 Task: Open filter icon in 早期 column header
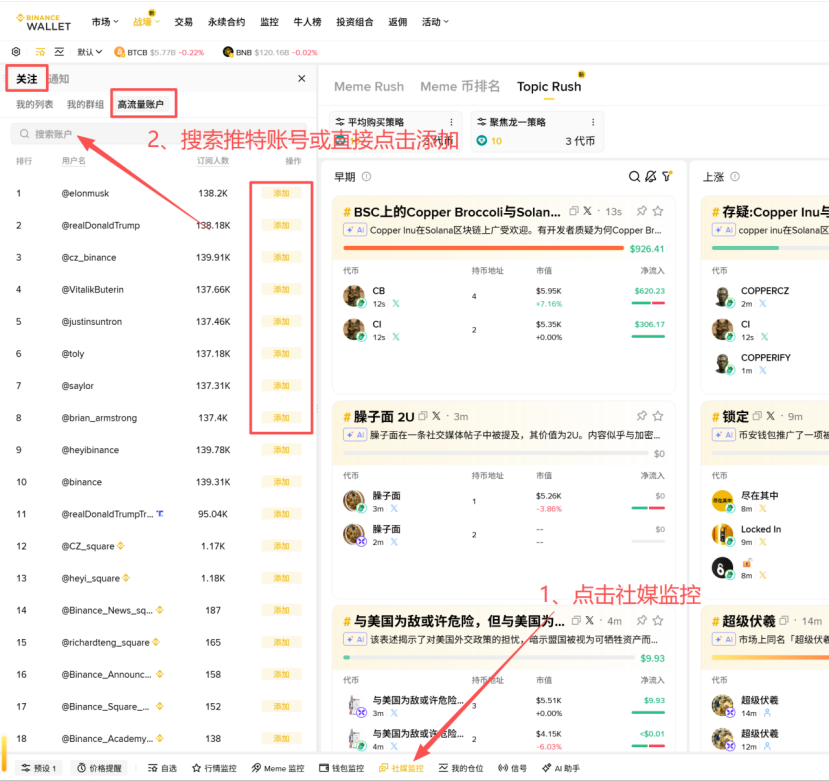pos(667,176)
